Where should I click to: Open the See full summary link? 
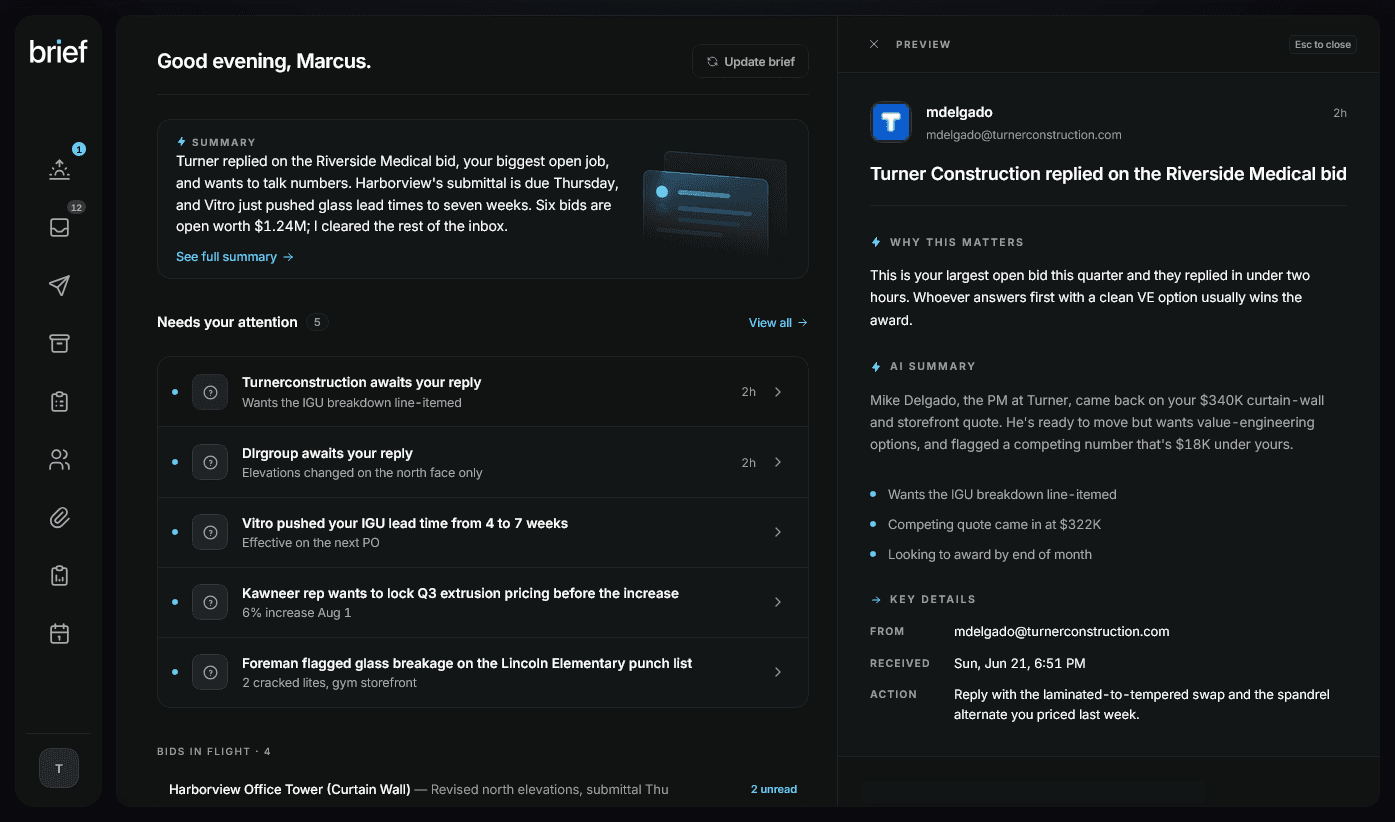coord(235,257)
